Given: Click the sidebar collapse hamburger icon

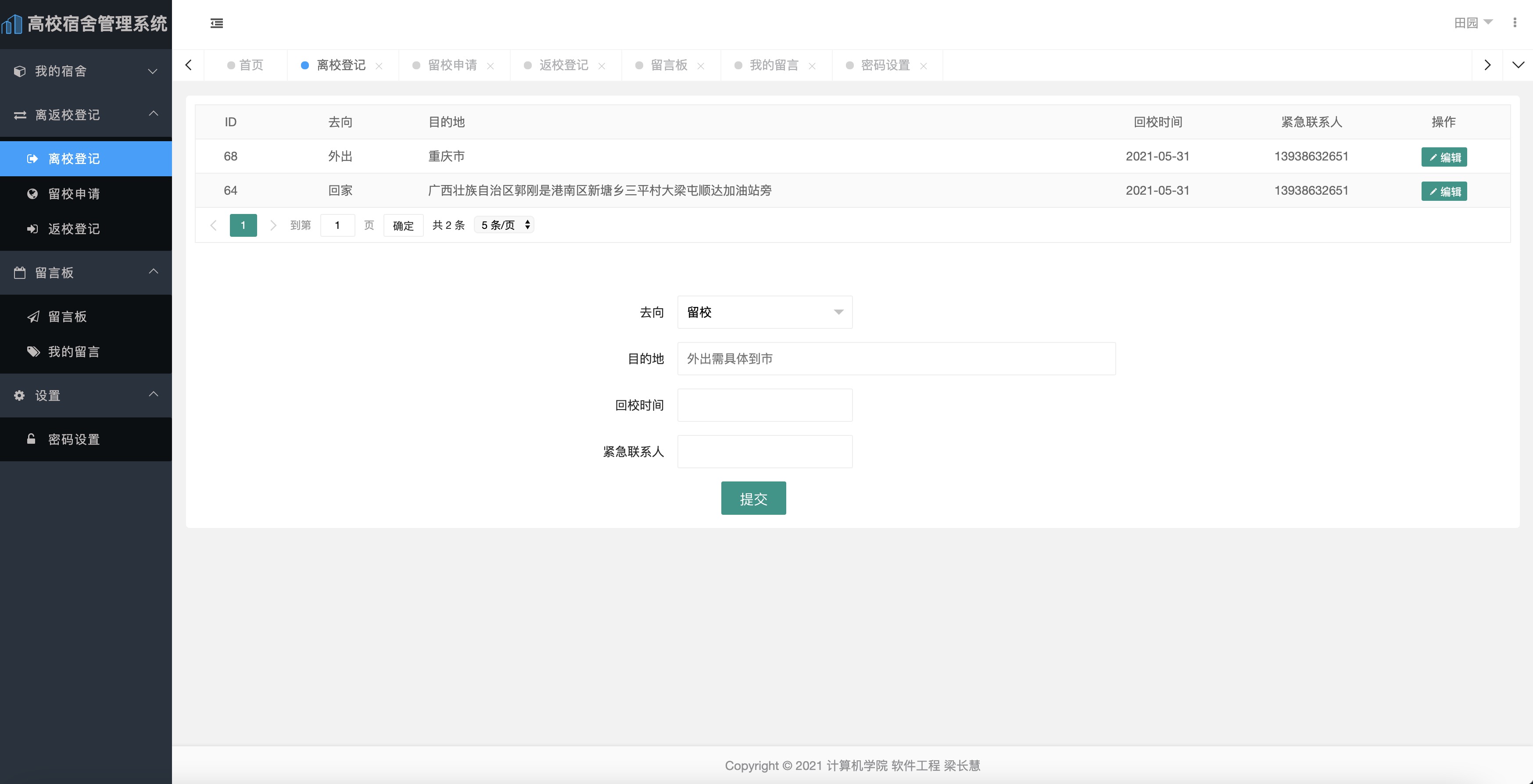Looking at the screenshot, I should [x=217, y=23].
